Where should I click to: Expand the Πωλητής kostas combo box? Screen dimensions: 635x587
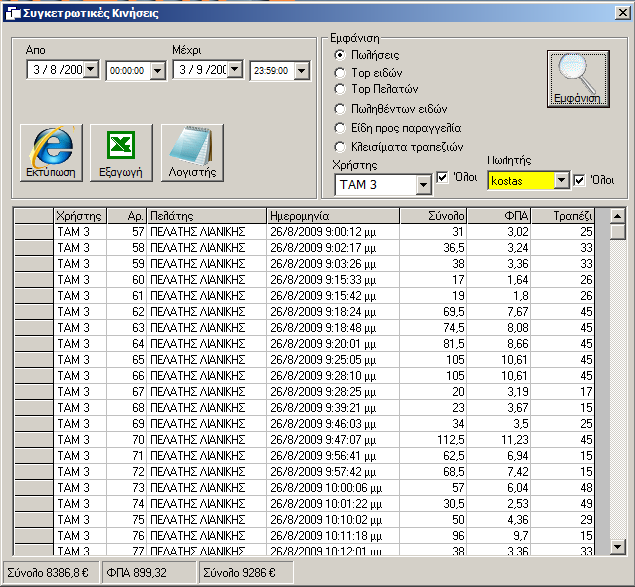[x=562, y=180]
